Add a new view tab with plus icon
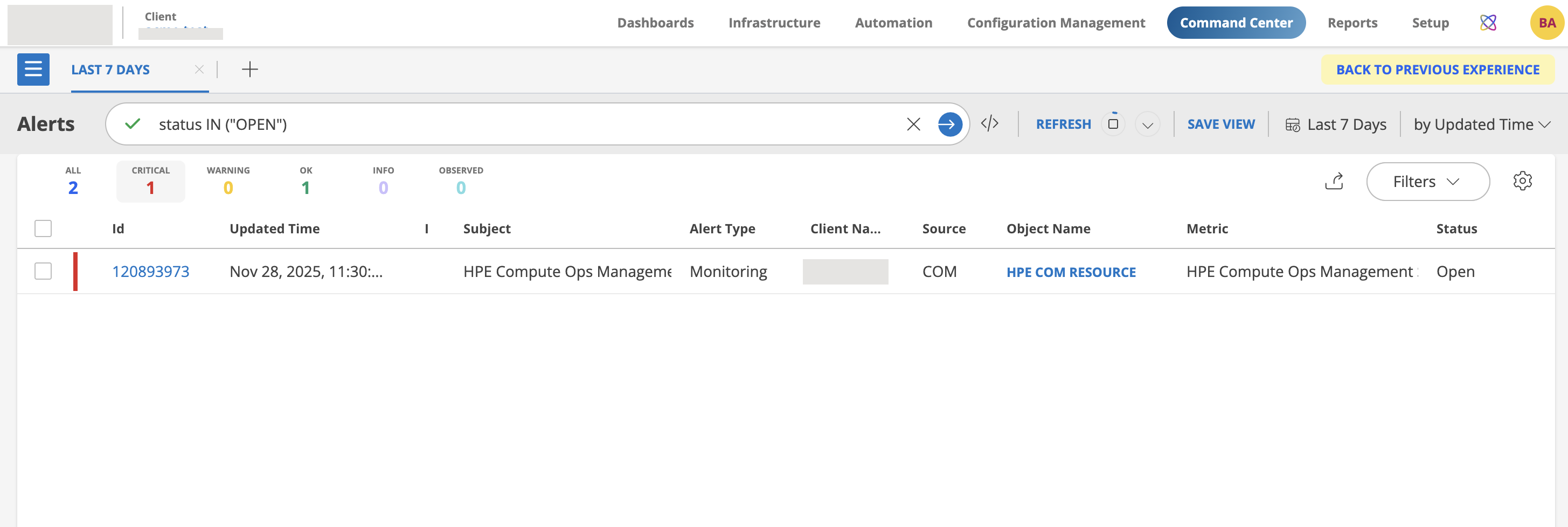 click(x=249, y=70)
